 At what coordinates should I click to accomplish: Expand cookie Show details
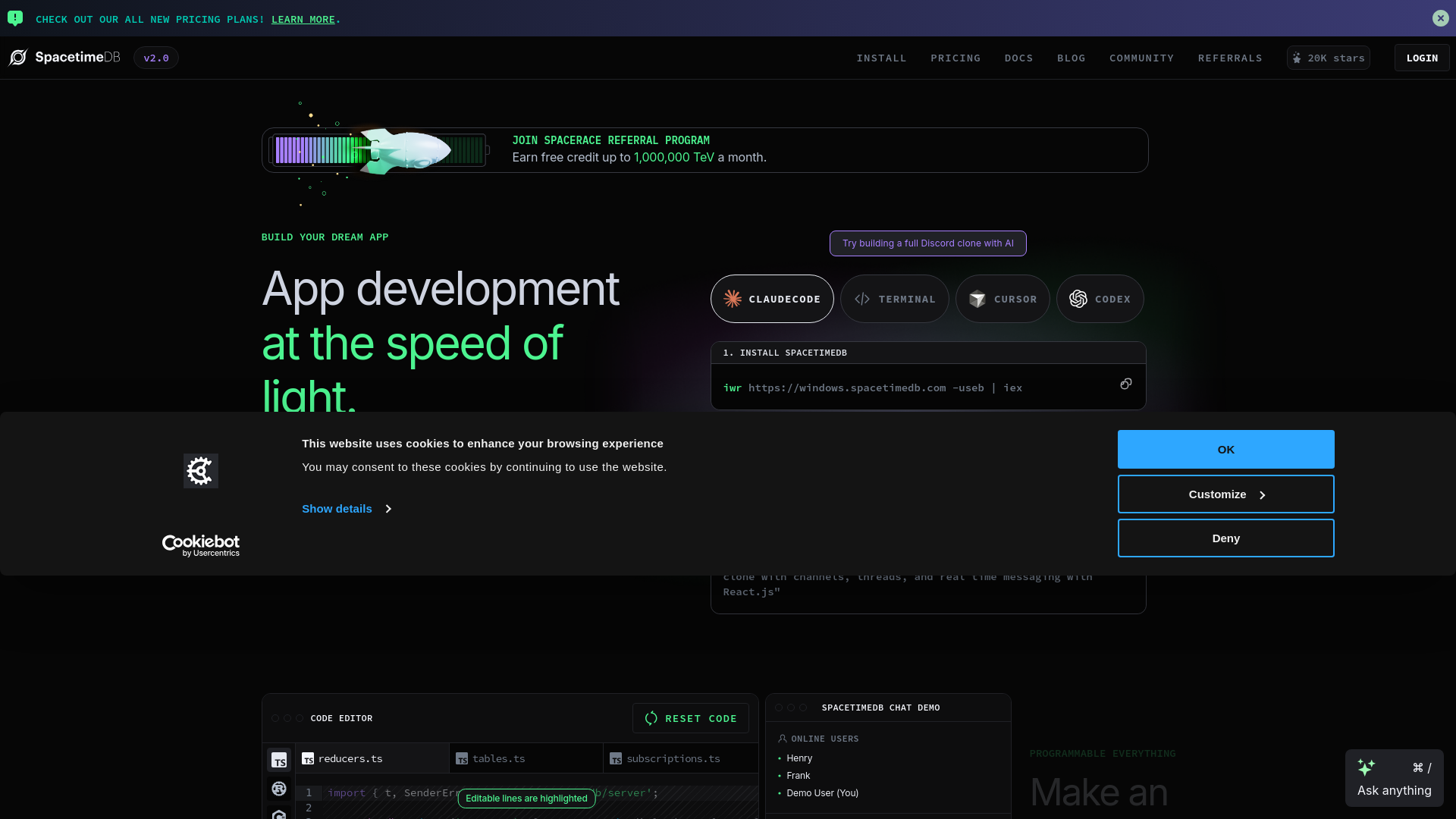[x=347, y=509]
